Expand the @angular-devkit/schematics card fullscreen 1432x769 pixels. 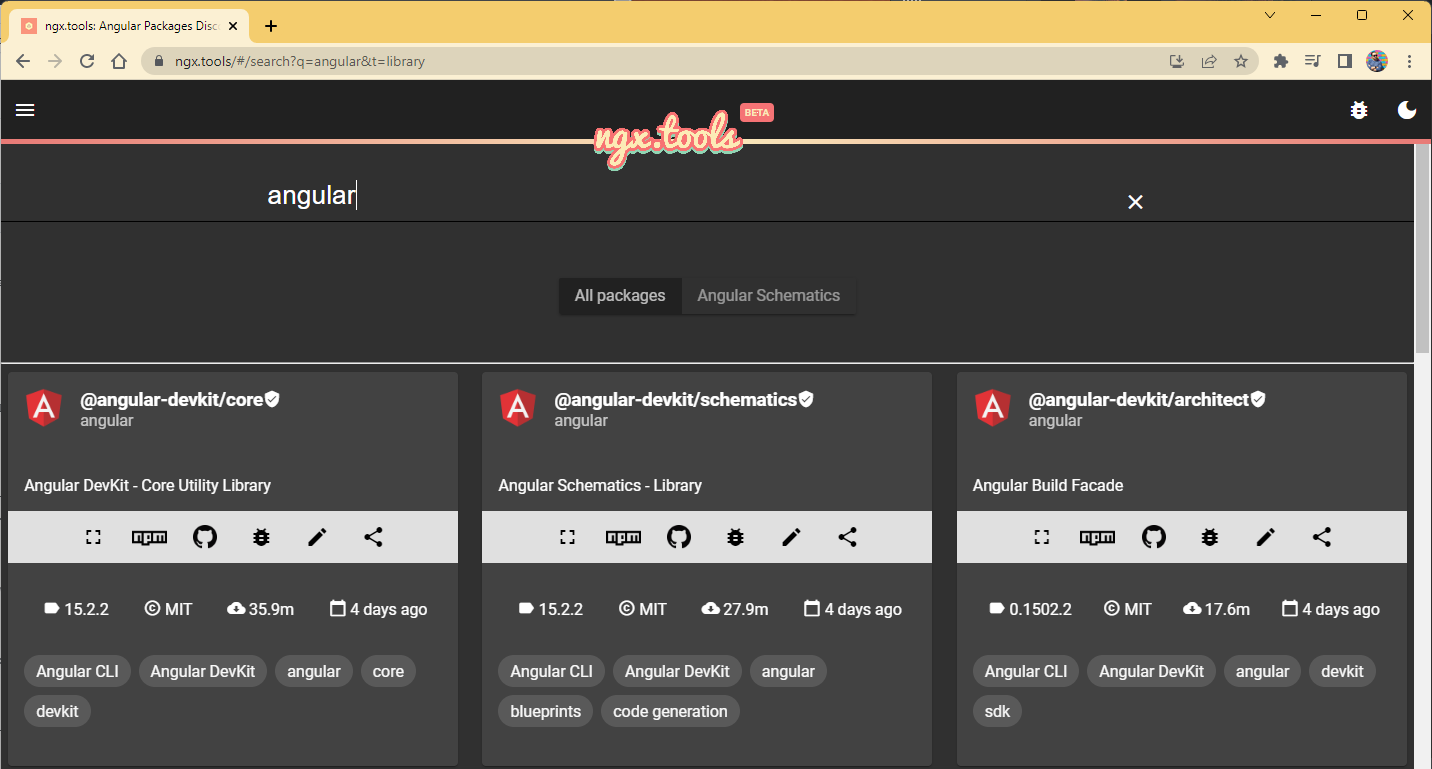click(x=567, y=537)
